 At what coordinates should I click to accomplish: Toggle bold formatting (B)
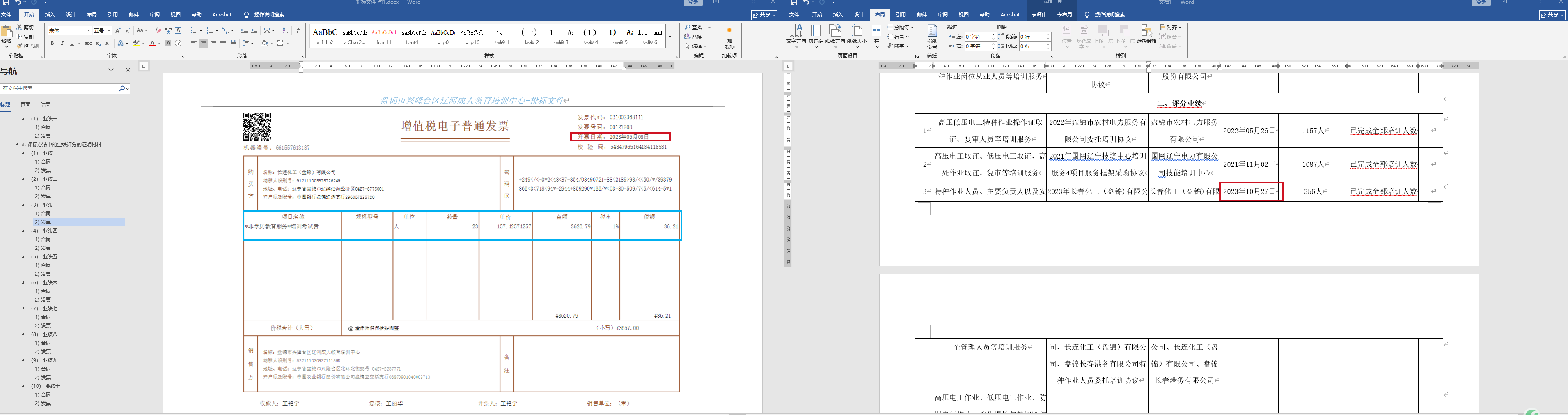[x=53, y=43]
